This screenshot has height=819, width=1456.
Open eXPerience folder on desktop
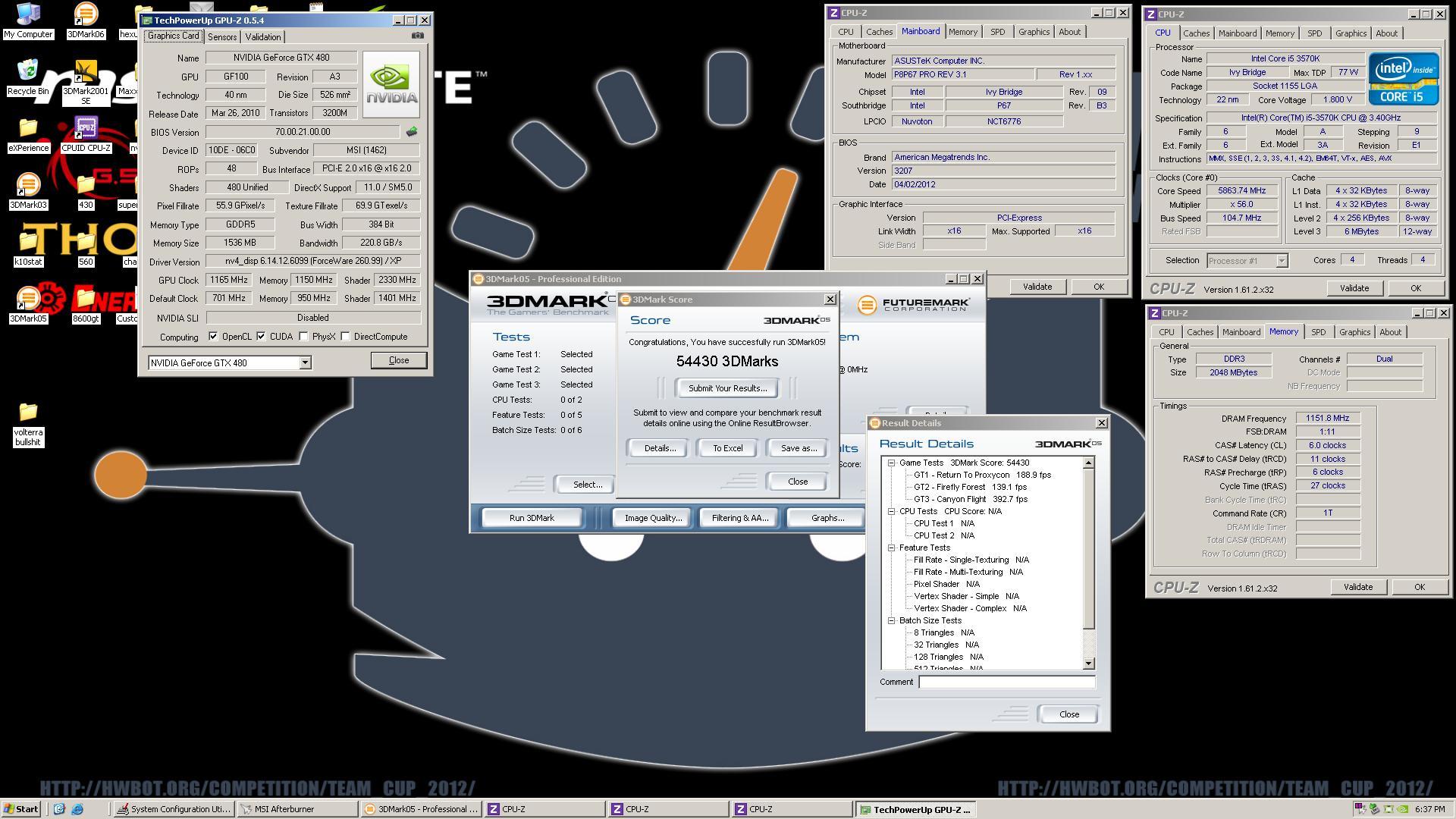pyautogui.click(x=28, y=134)
